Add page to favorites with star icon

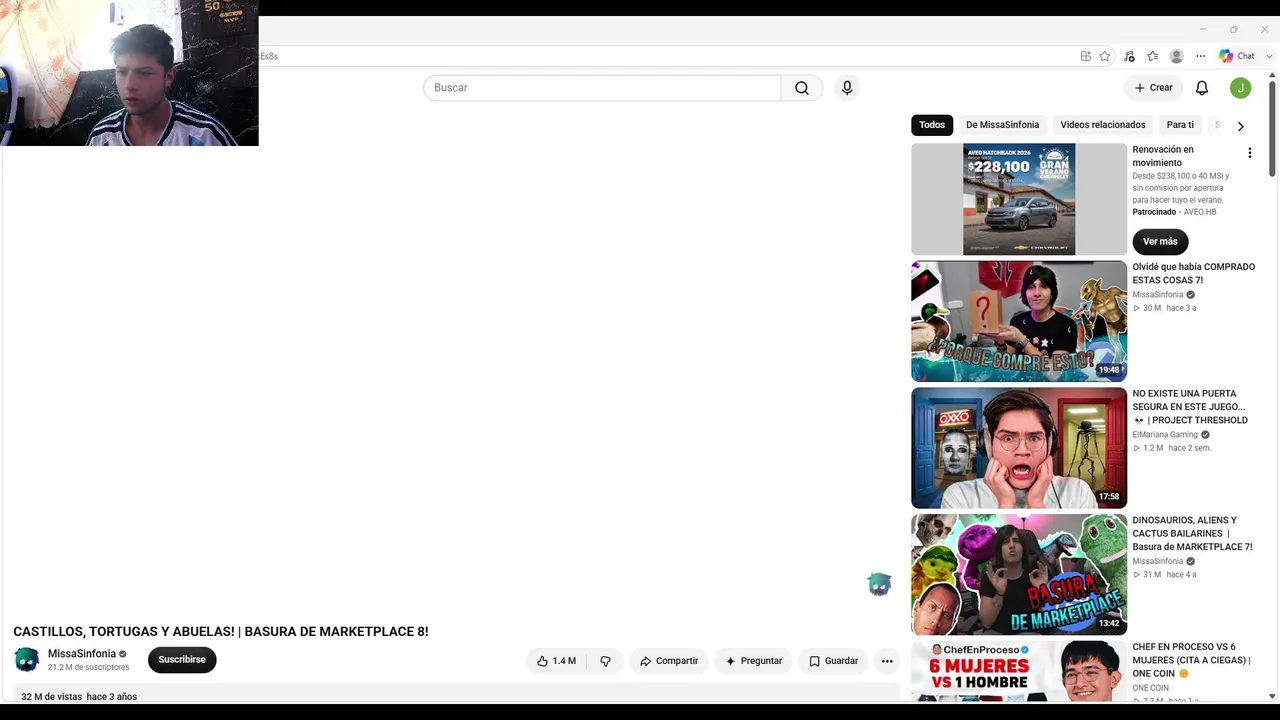click(x=1105, y=56)
